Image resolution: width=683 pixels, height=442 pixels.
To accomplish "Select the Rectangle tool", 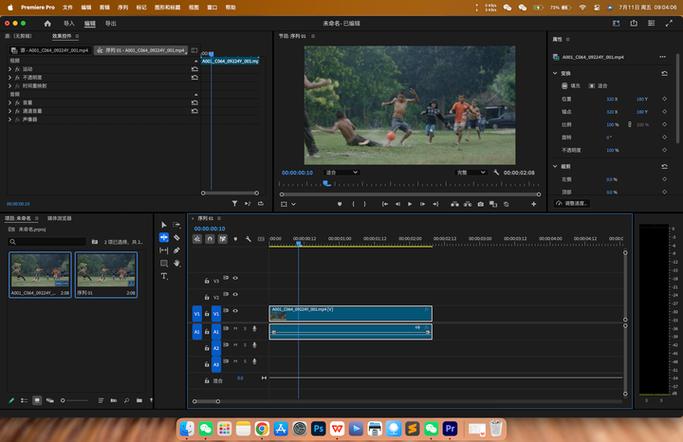I will (x=164, y=263).
